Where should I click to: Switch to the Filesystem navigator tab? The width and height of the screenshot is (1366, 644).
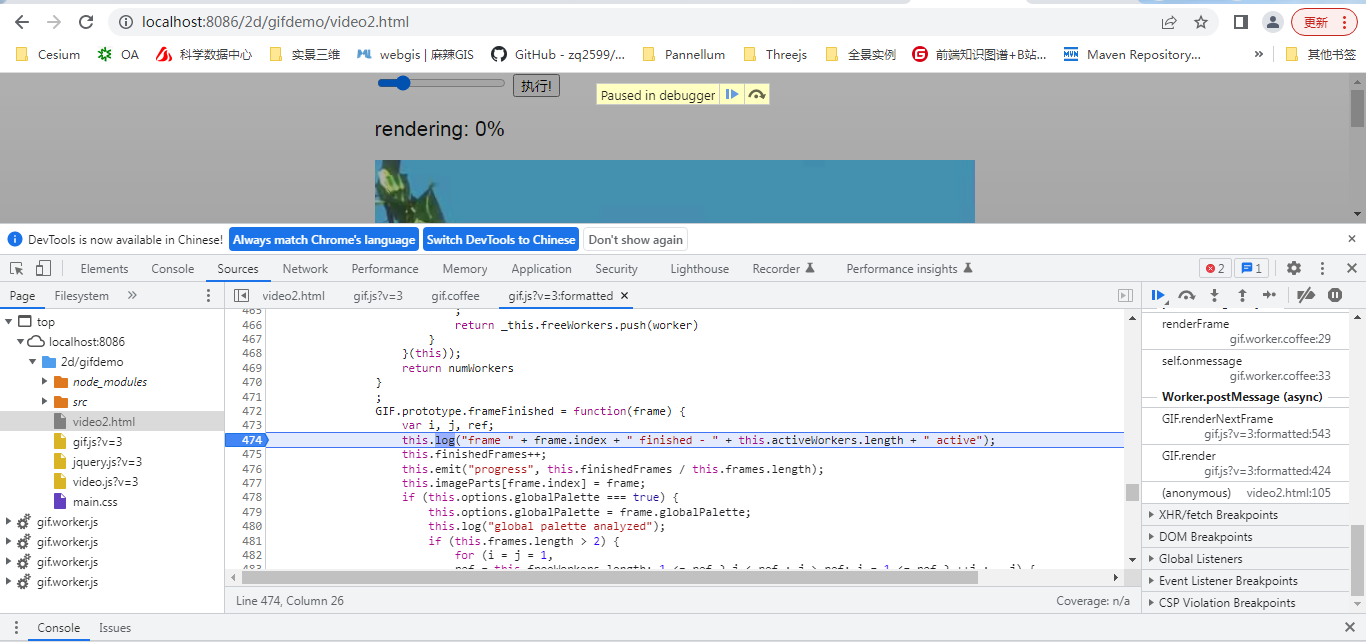pyautogui.click(x=82, y=295)
